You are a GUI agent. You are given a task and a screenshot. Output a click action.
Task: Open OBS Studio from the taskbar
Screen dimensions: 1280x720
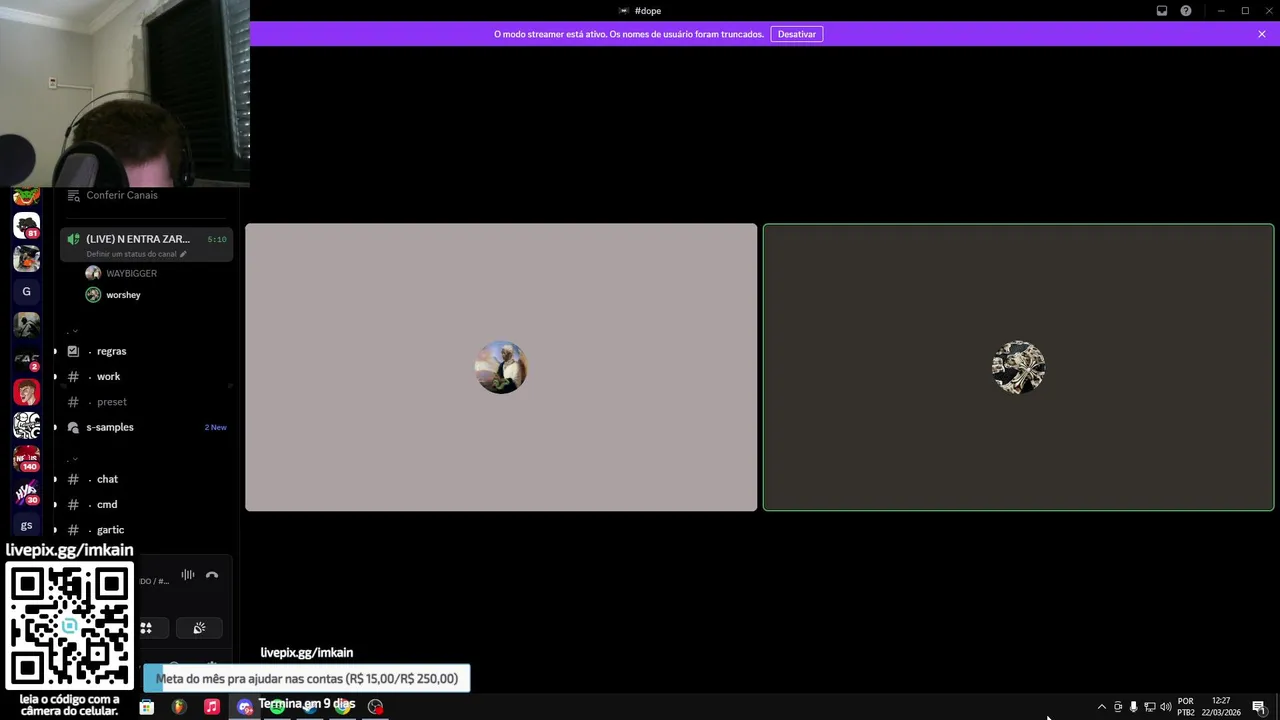point(375,707)
